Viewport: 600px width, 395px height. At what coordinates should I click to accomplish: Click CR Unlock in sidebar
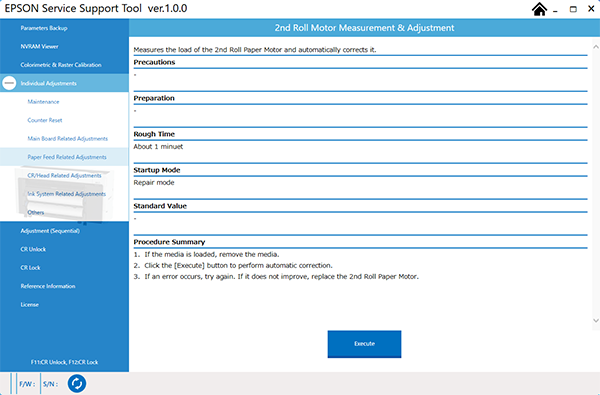coord(33,249)
